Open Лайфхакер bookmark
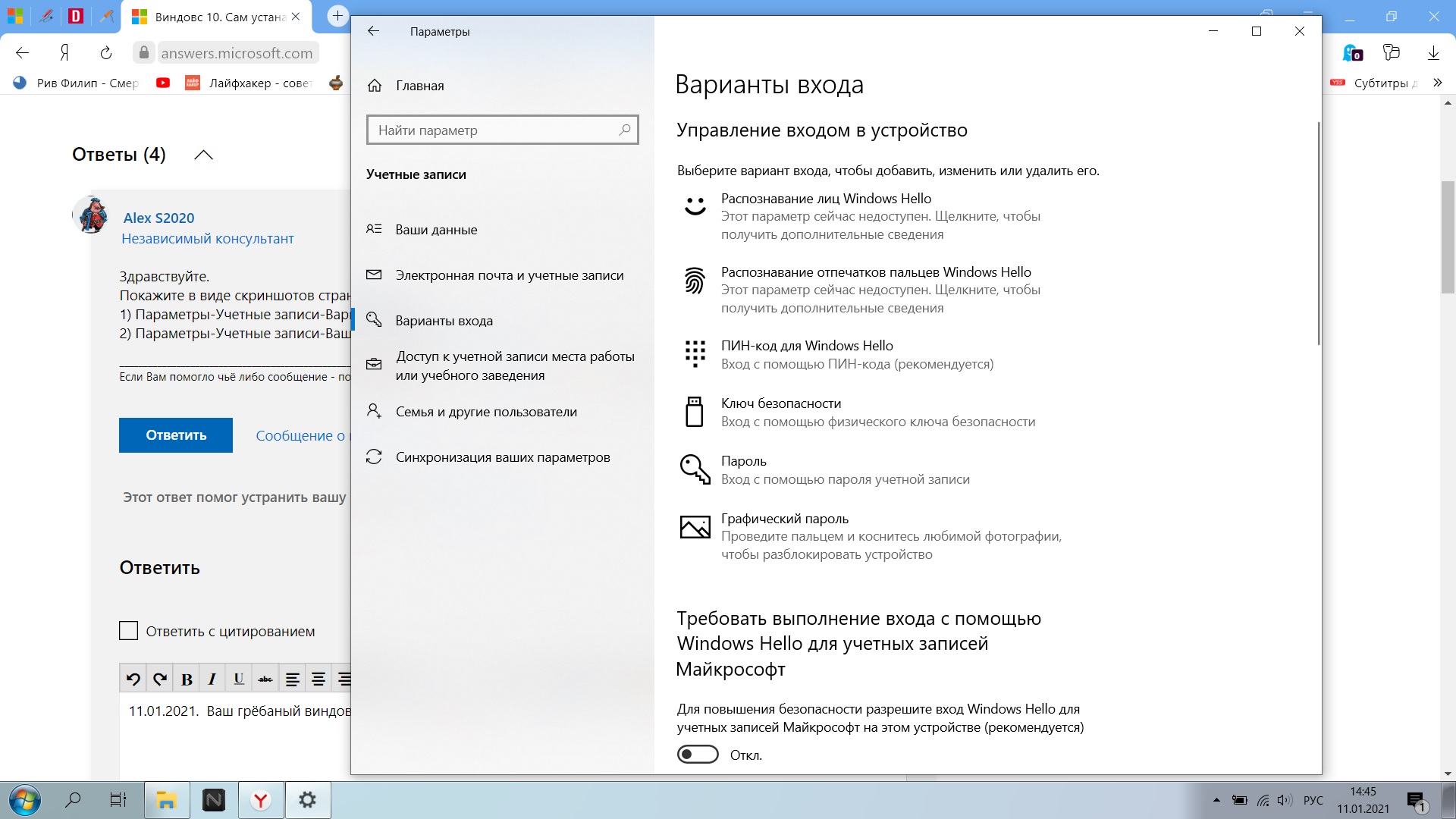This screenshot has height=819, width=1456. (250, 83)
